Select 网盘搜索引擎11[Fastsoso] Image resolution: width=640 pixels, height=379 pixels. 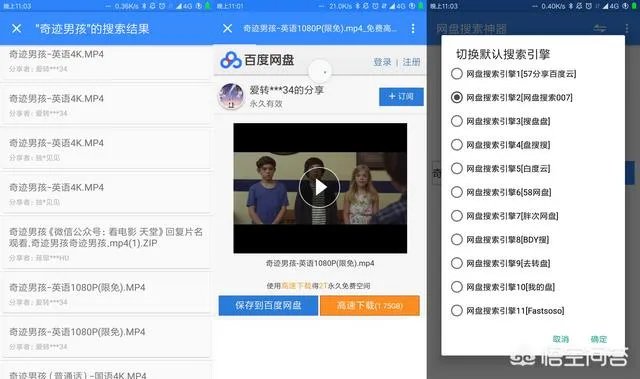(508, 310)
